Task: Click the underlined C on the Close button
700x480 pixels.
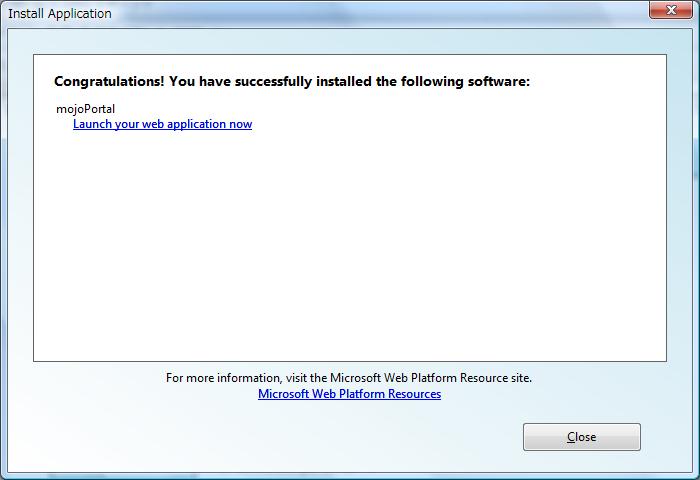Action: [x=571, y=437]
